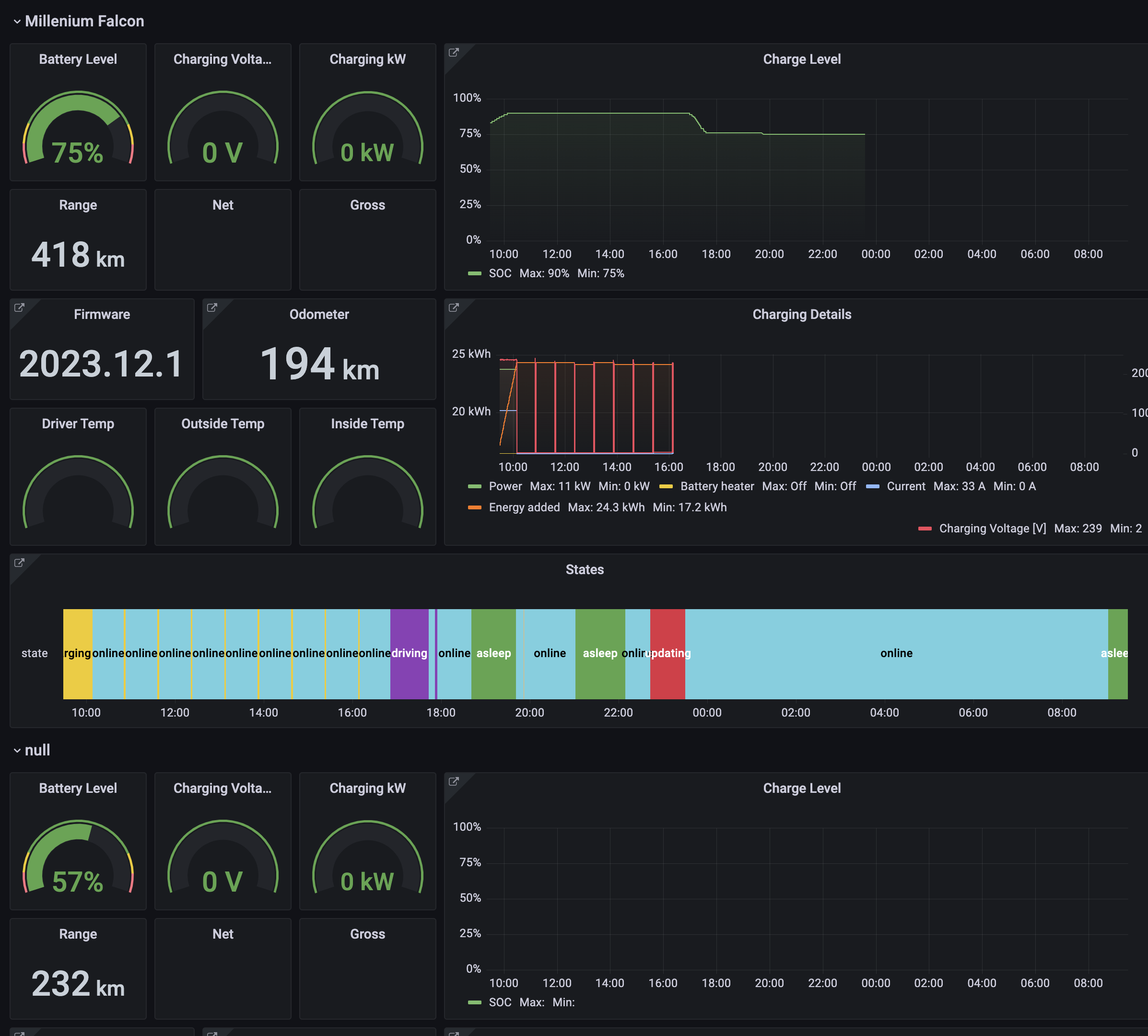Toggle SOC series in null Charge Level legend
Viewport: 1148px width, 1036px height.
coord(500,1002)
